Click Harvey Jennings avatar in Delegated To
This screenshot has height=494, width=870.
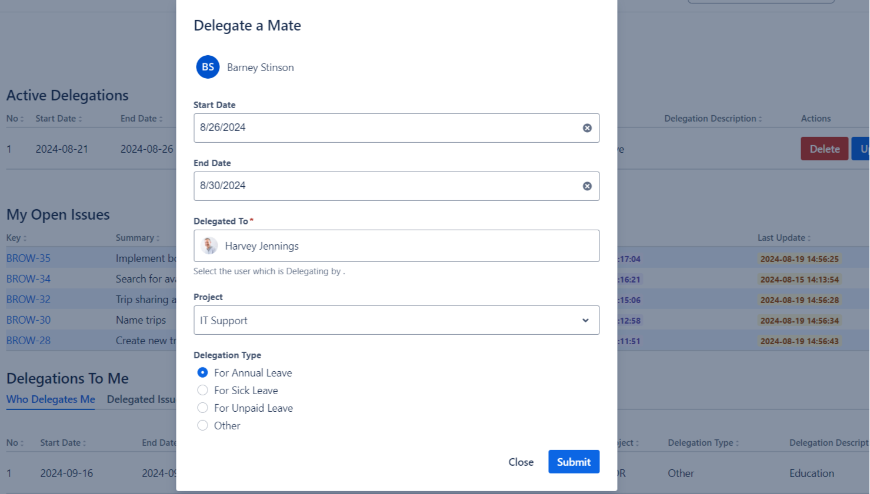pyautogui.click(x=209, y=246)
